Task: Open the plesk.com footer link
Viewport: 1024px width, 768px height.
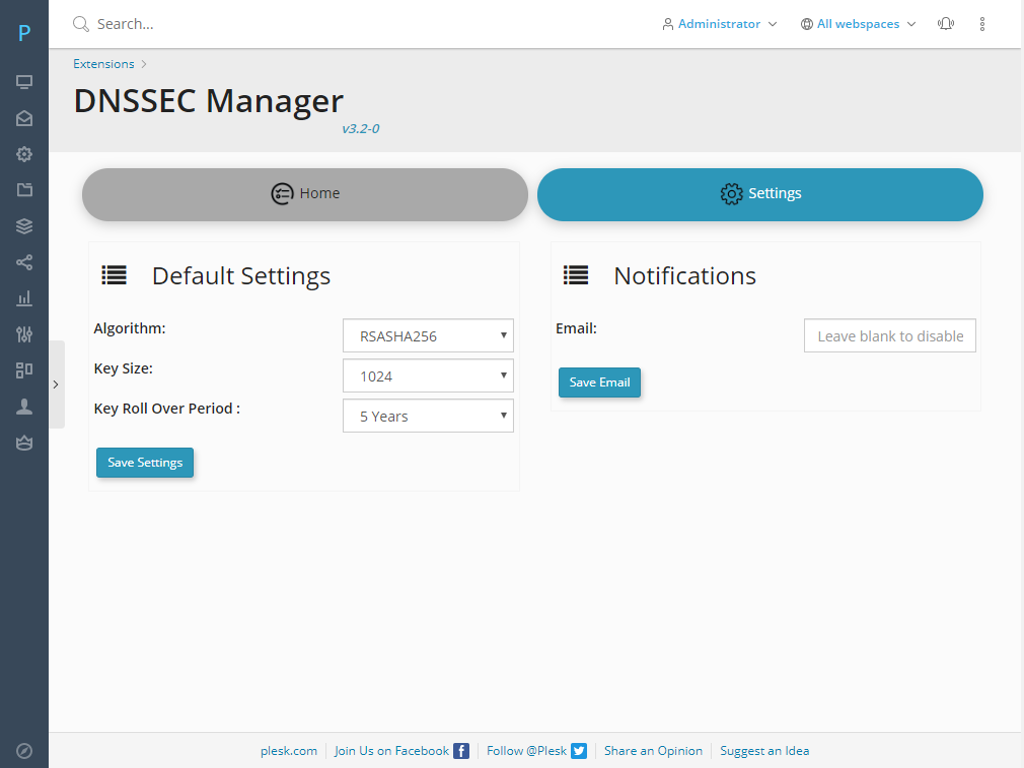Action: point(289,751)
